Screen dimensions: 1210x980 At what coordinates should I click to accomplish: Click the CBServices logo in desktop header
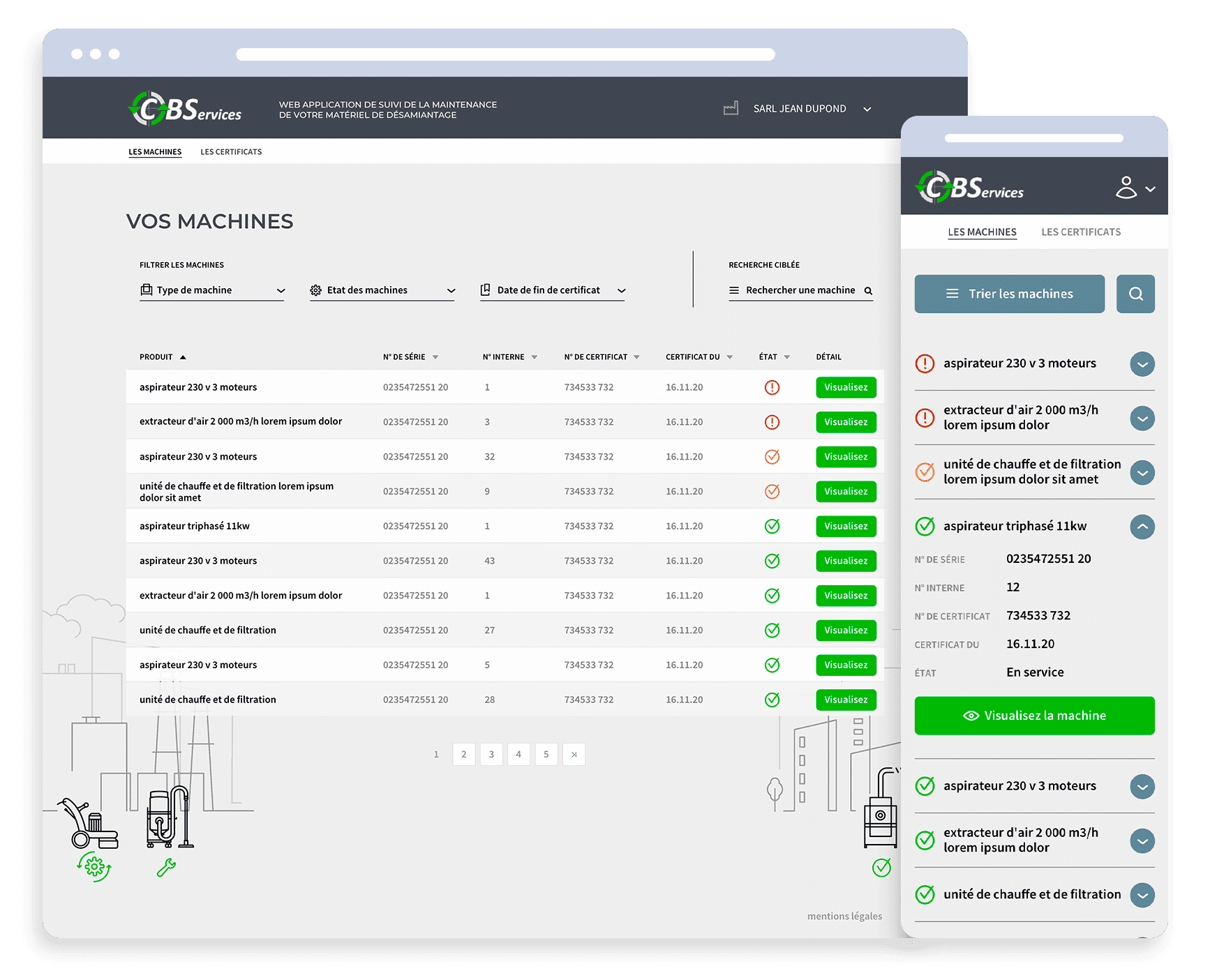(186, 109)
